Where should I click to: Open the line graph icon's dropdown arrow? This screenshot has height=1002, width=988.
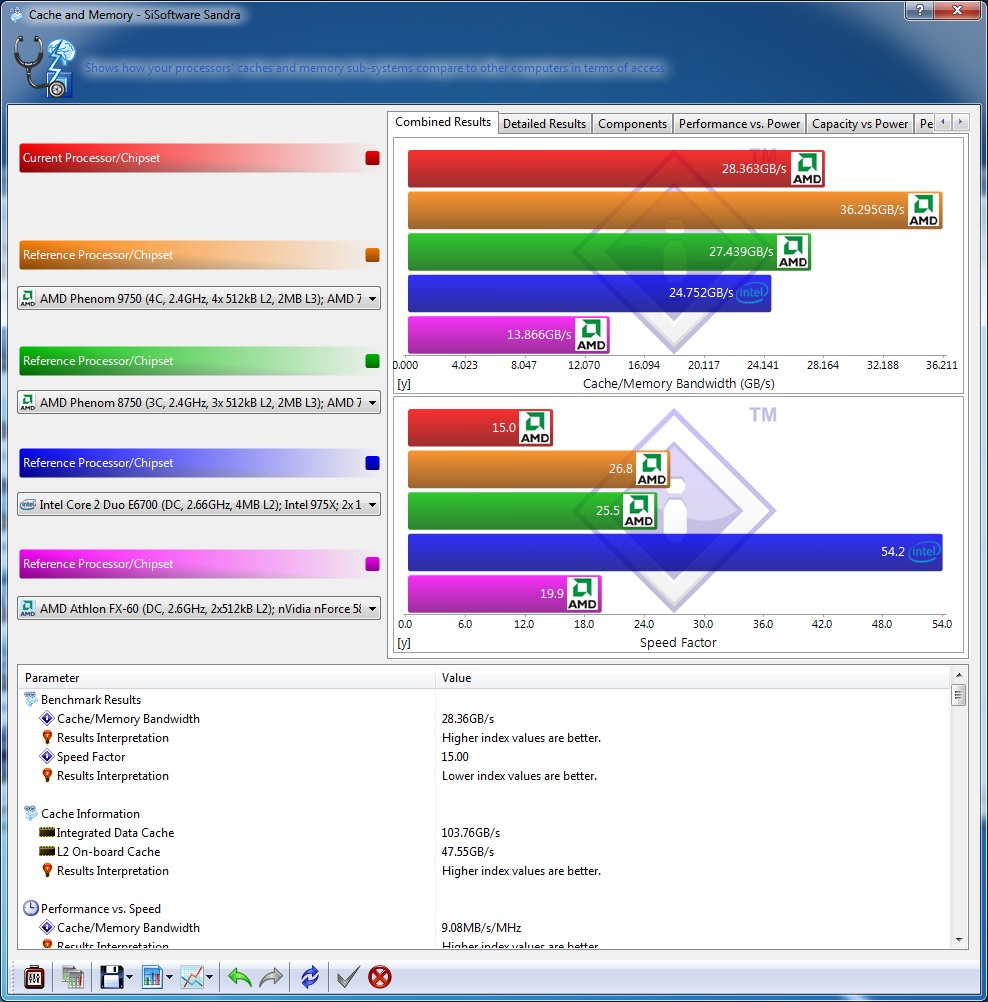tap(210, 977)
